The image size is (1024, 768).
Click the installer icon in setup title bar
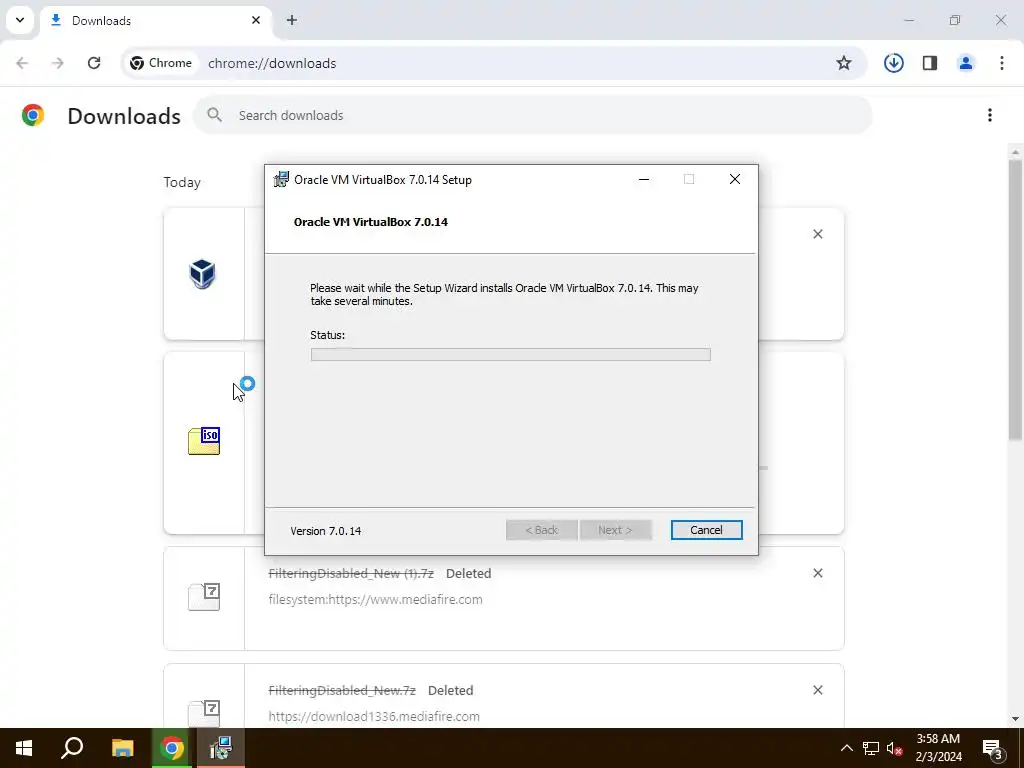click(x=281, y=180)
